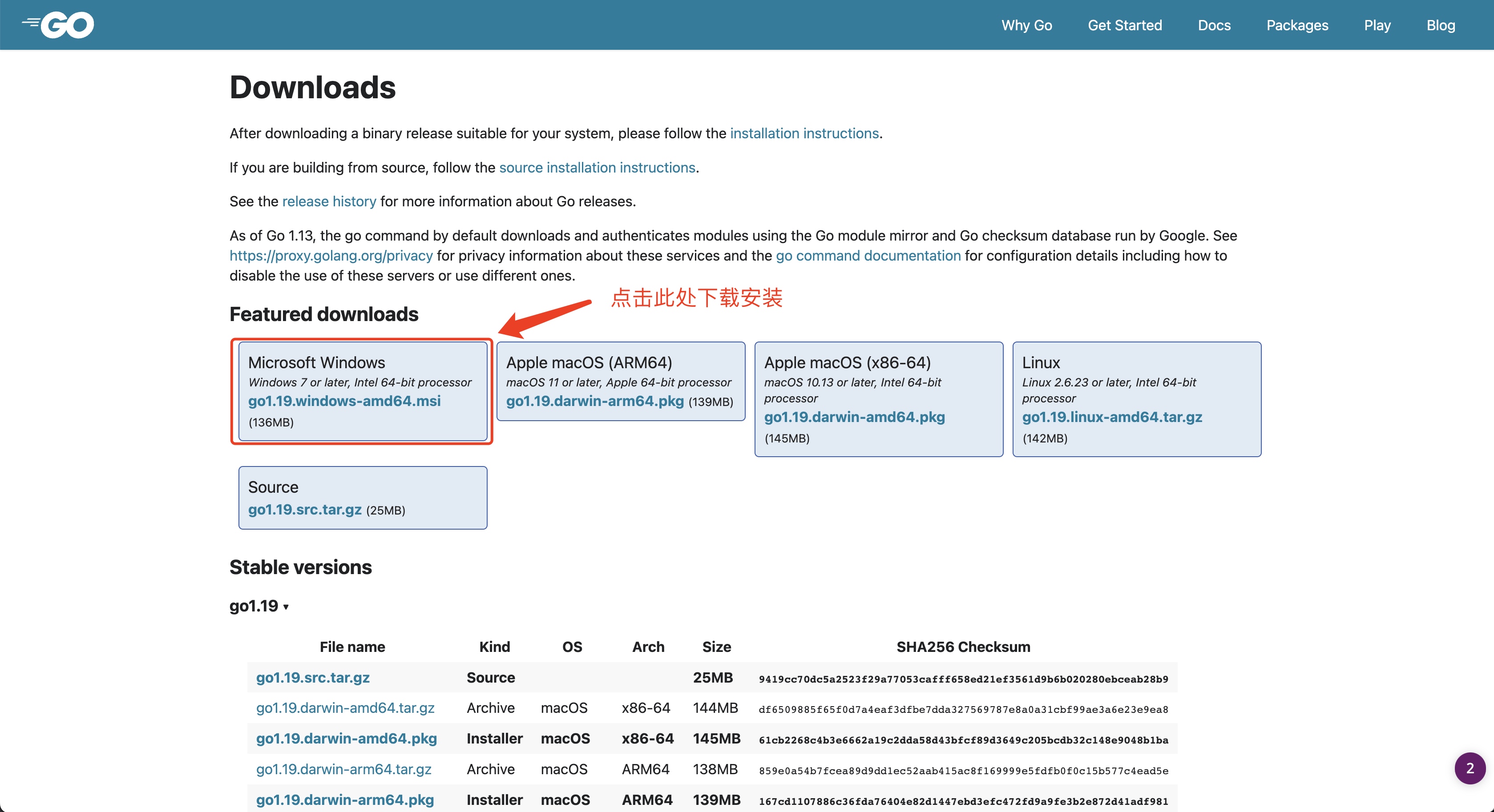Select the Apple macOS (ARM64) card title

[x=589, y=363]
